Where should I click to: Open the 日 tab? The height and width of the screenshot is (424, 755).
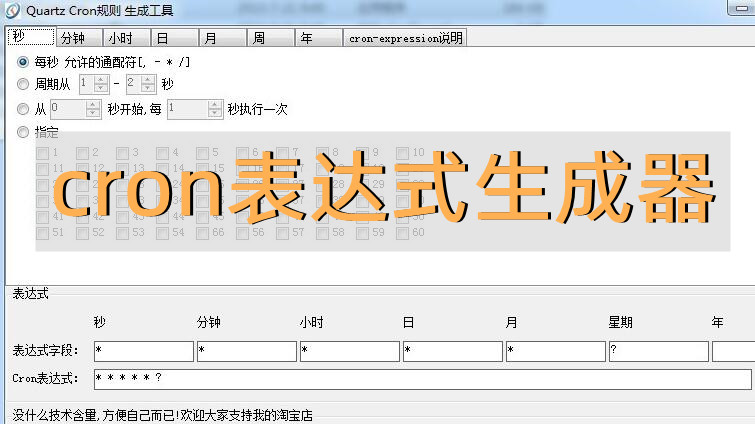(175, 38)
